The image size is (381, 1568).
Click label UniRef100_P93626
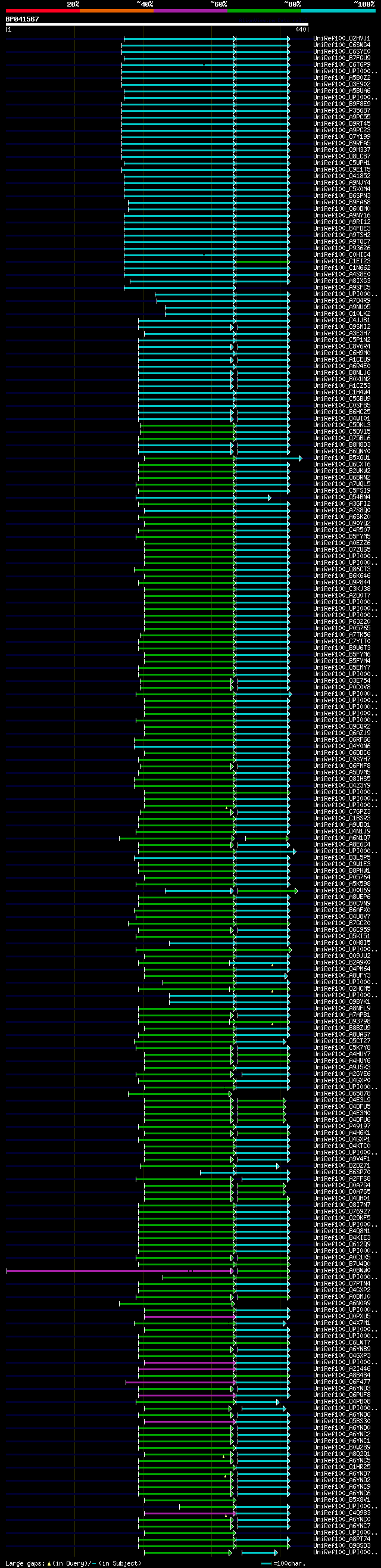(342, 248)
